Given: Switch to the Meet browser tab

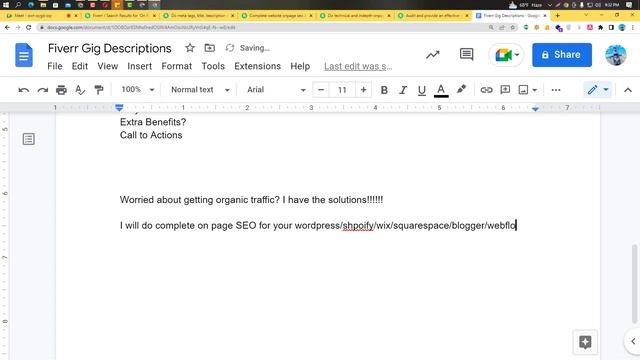Looking at the screenshot, I should [x=40, y=16].
